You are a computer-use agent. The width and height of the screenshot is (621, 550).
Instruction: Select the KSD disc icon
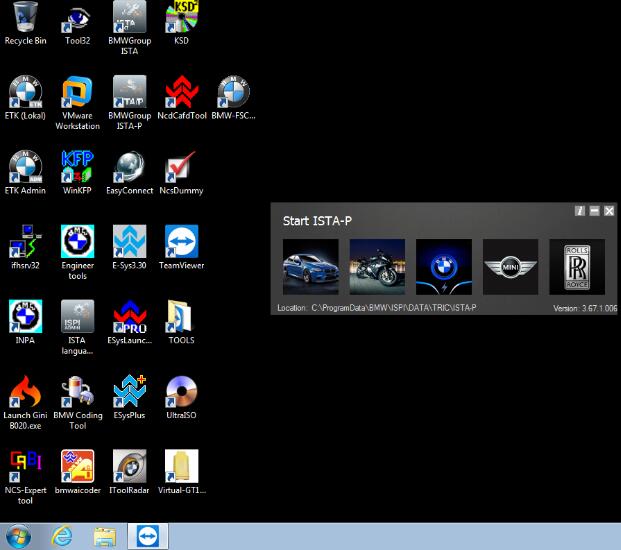coord(181,17)
